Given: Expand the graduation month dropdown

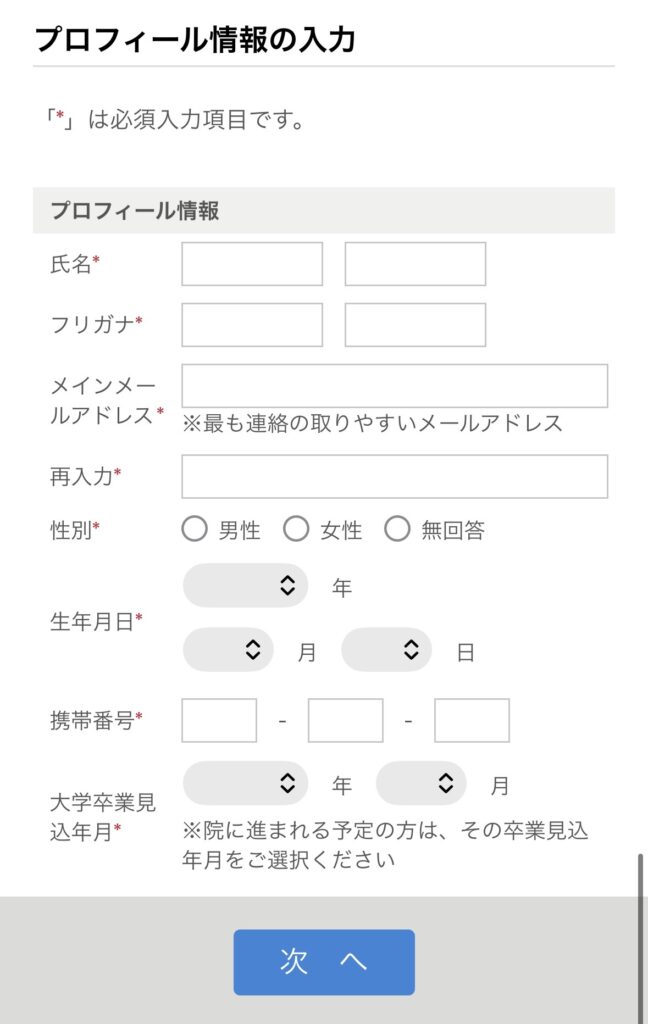Looking at the screenshot, I should click(421, 783).
